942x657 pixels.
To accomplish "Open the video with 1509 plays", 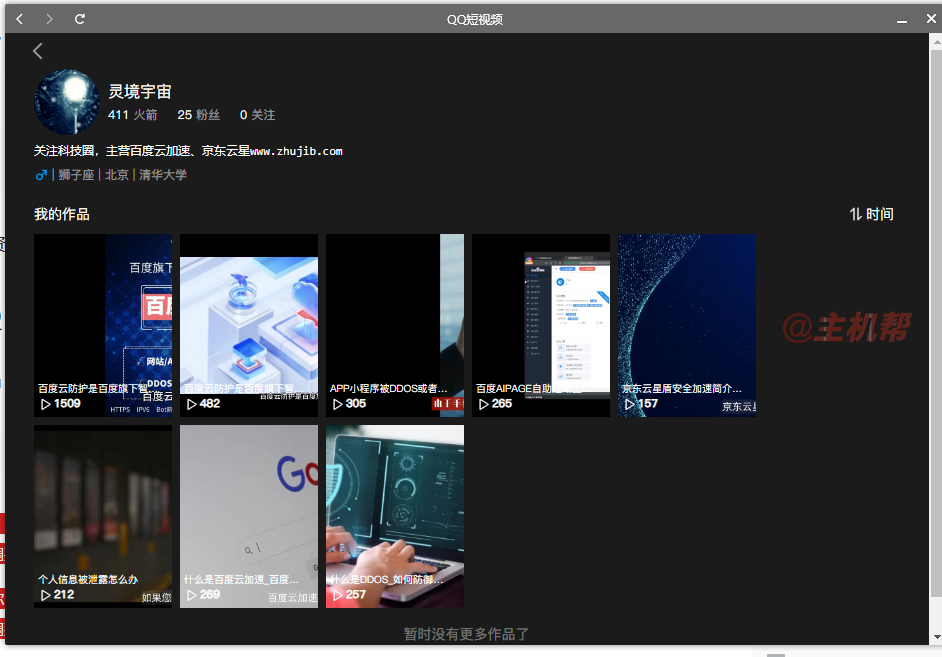I will [x=103, y=325].
